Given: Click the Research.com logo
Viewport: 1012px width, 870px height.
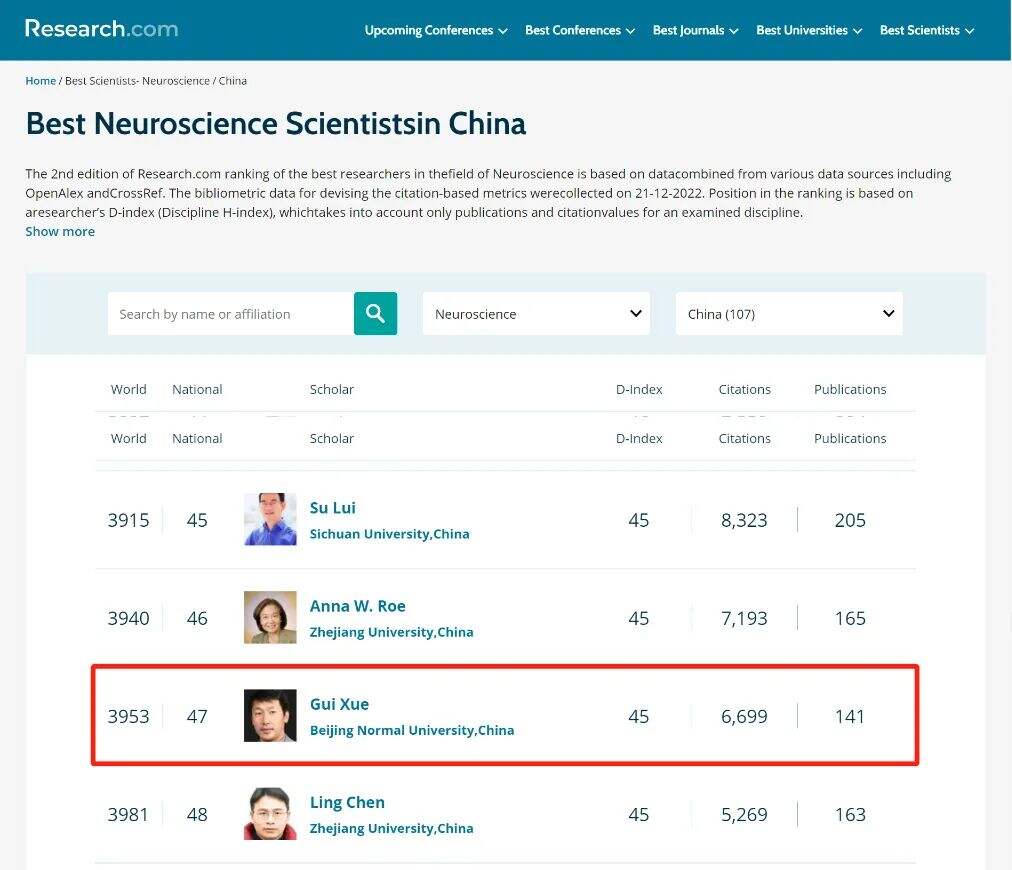Looking at the screenshot, I should [101, 29].
